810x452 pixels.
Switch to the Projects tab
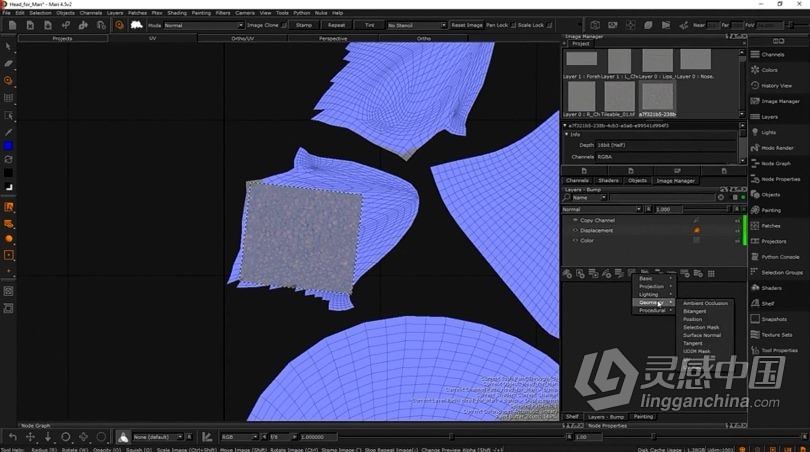tap(63, 38)
